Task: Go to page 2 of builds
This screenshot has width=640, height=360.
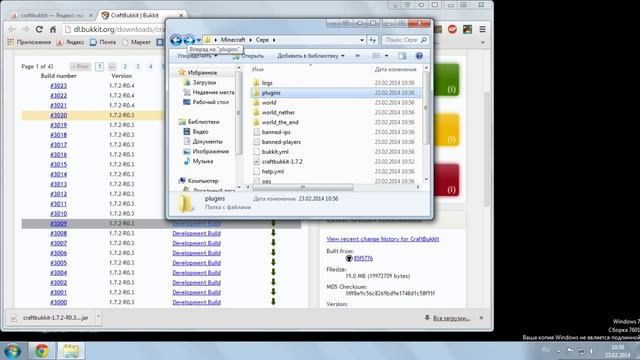Action: [x=125, y=67]
